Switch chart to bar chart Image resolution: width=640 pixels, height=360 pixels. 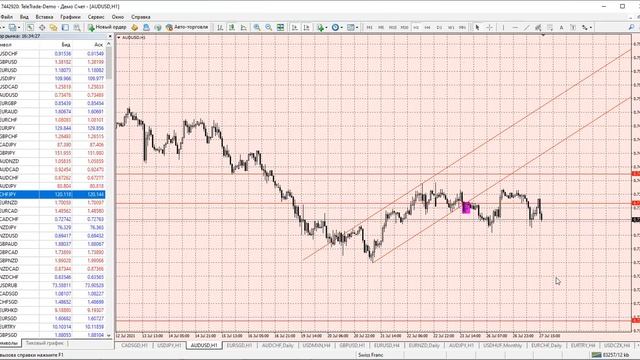pos(220,27)
